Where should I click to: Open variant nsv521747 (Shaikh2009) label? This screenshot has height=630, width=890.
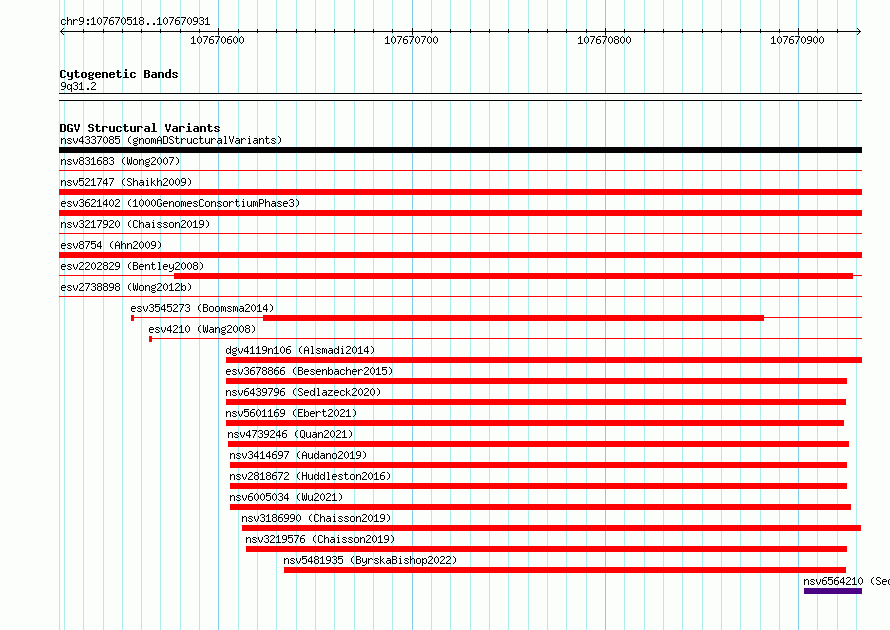coord(126,182)
